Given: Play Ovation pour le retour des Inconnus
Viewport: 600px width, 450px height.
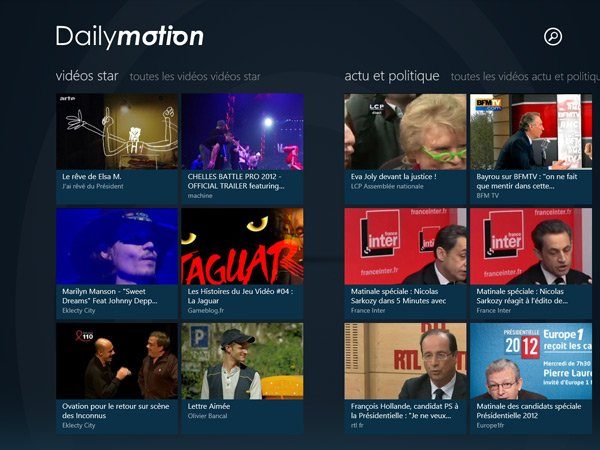Looking at the screenshot, I should coord(117,378).
